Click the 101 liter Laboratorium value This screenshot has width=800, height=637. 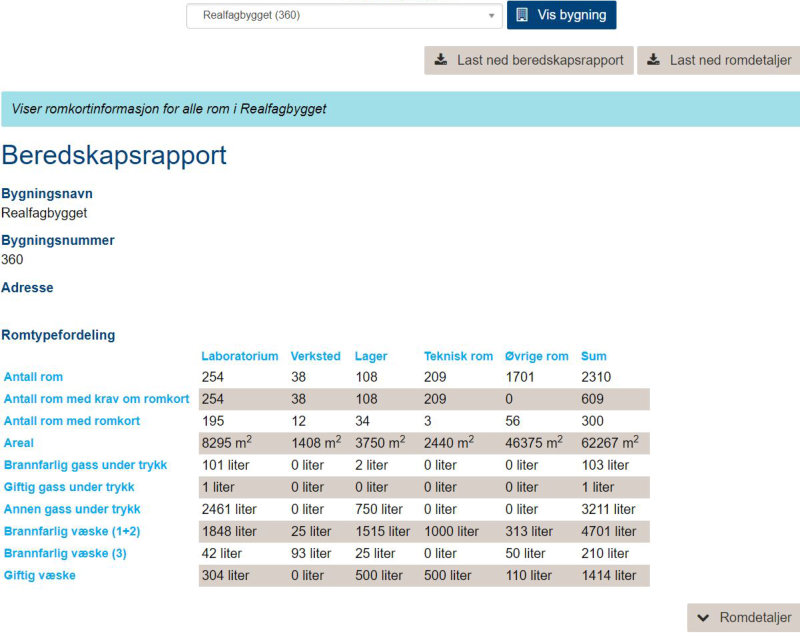click(x=226, y=465)
